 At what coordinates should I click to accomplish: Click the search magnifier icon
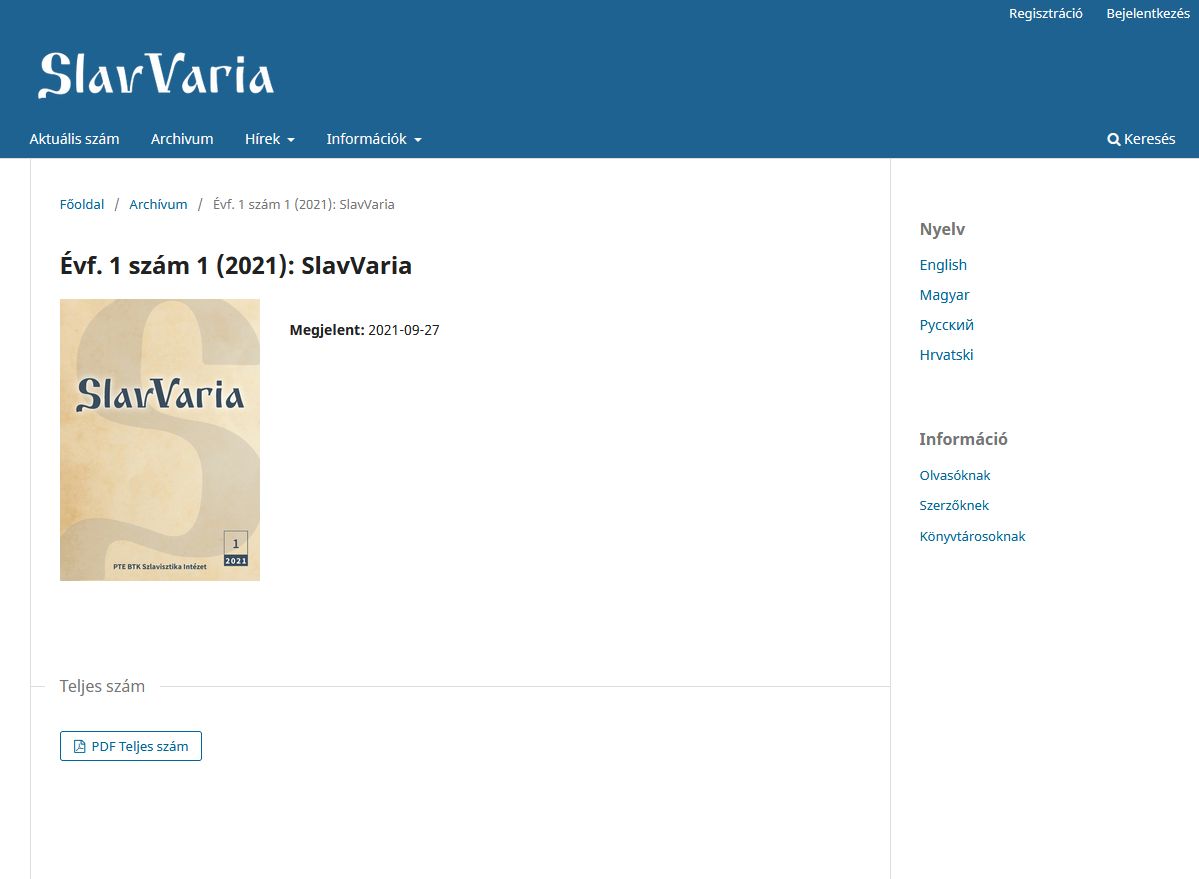click(1113, 139)
